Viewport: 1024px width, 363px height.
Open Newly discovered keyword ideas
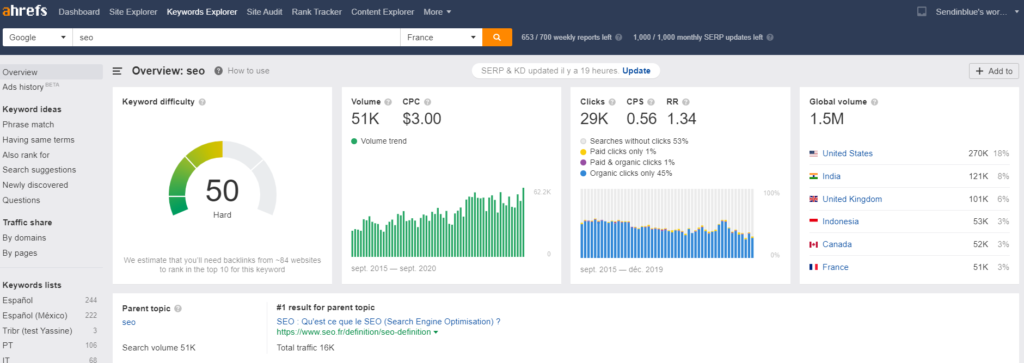[x=35, y=185]
